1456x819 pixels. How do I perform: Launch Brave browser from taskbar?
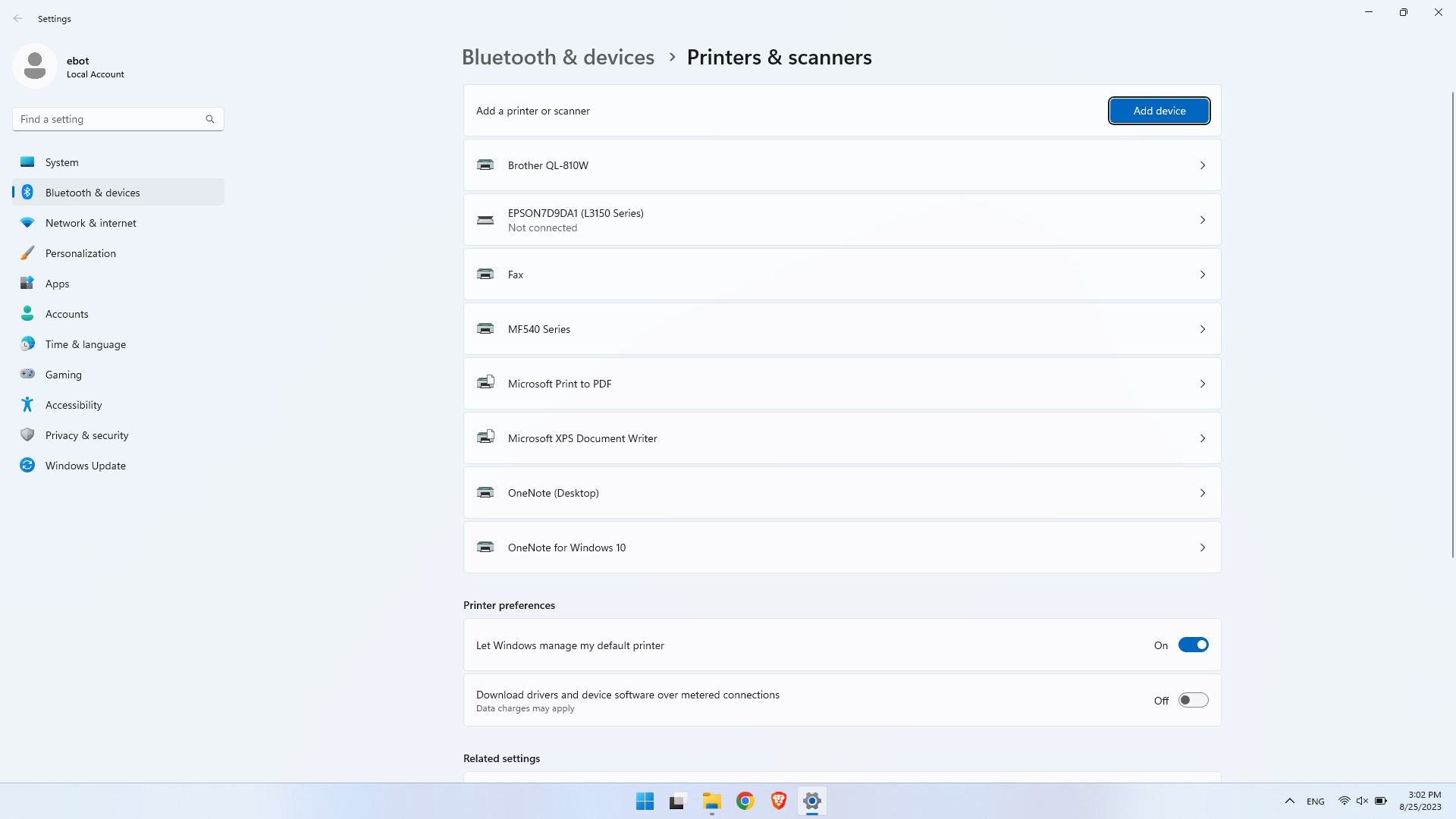[x=778, y=801]
